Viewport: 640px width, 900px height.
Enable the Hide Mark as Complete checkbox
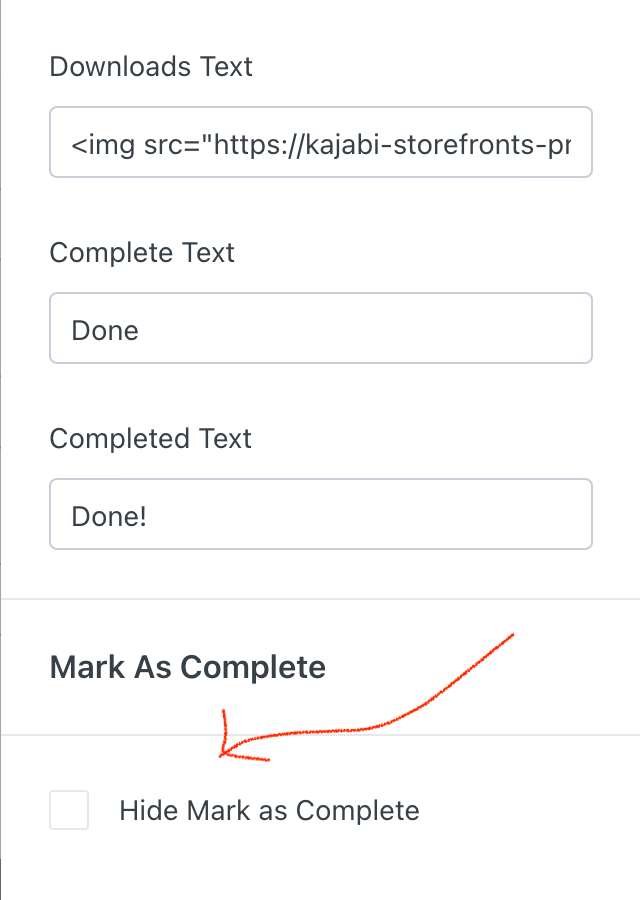[69, 810]
